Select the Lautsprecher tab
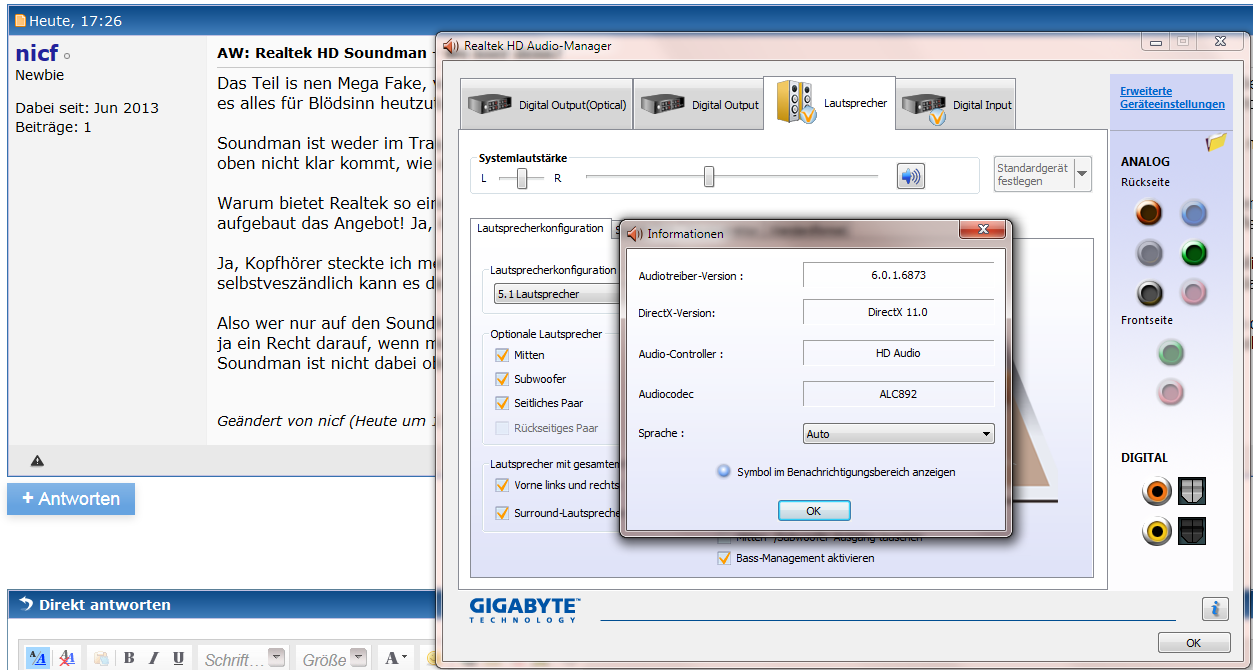This screenshot has height=670, width=1253. tap(829, 103)
